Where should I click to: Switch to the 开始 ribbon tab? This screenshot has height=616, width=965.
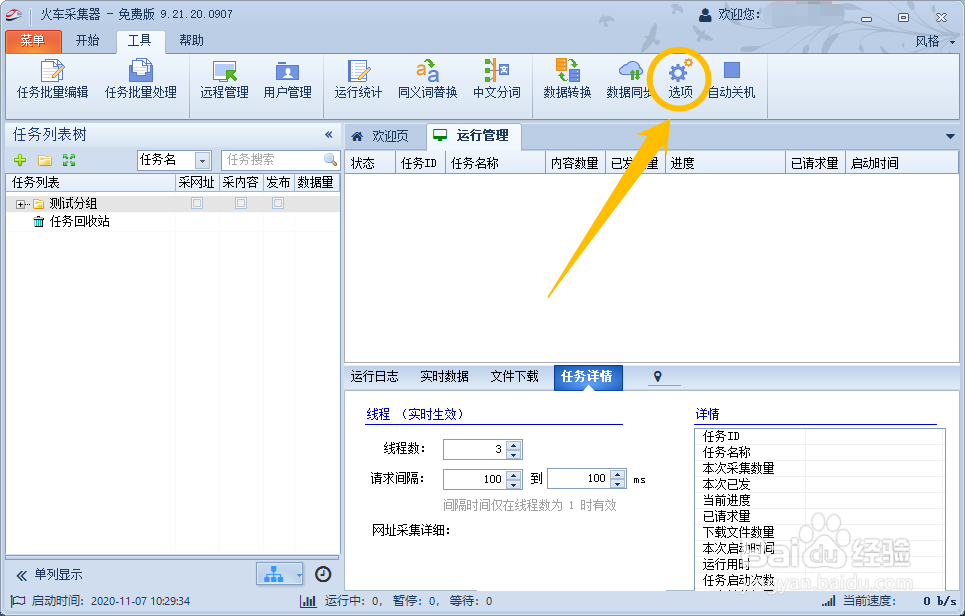pos(87,41)
